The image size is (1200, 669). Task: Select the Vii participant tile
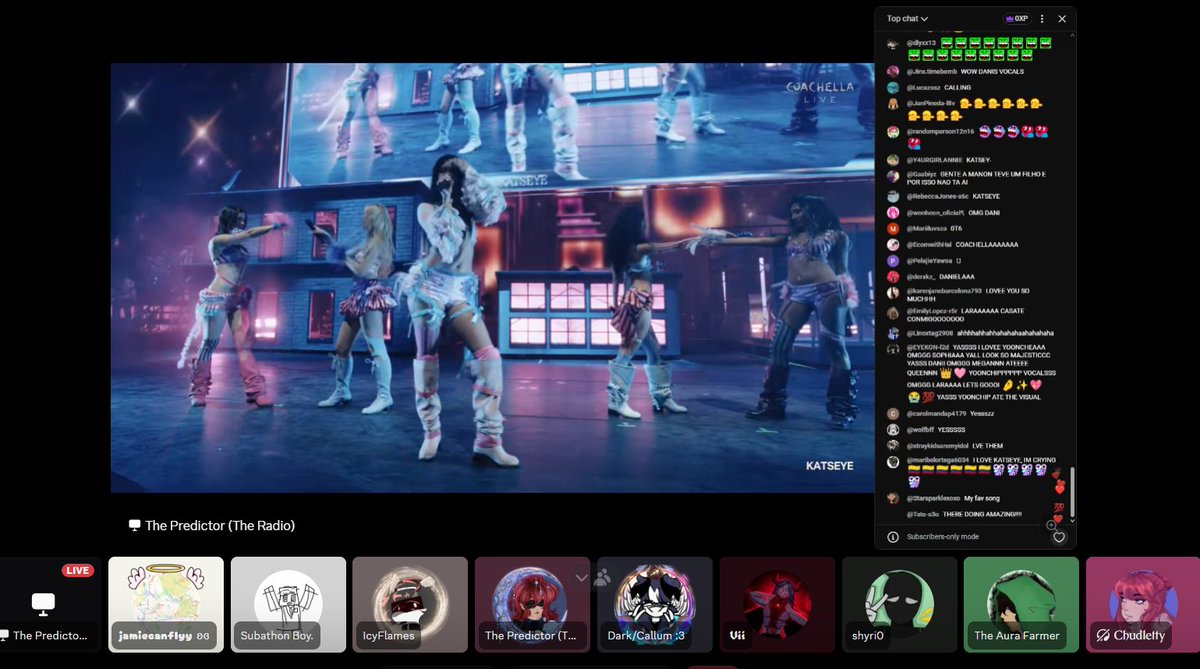(777, 605)
